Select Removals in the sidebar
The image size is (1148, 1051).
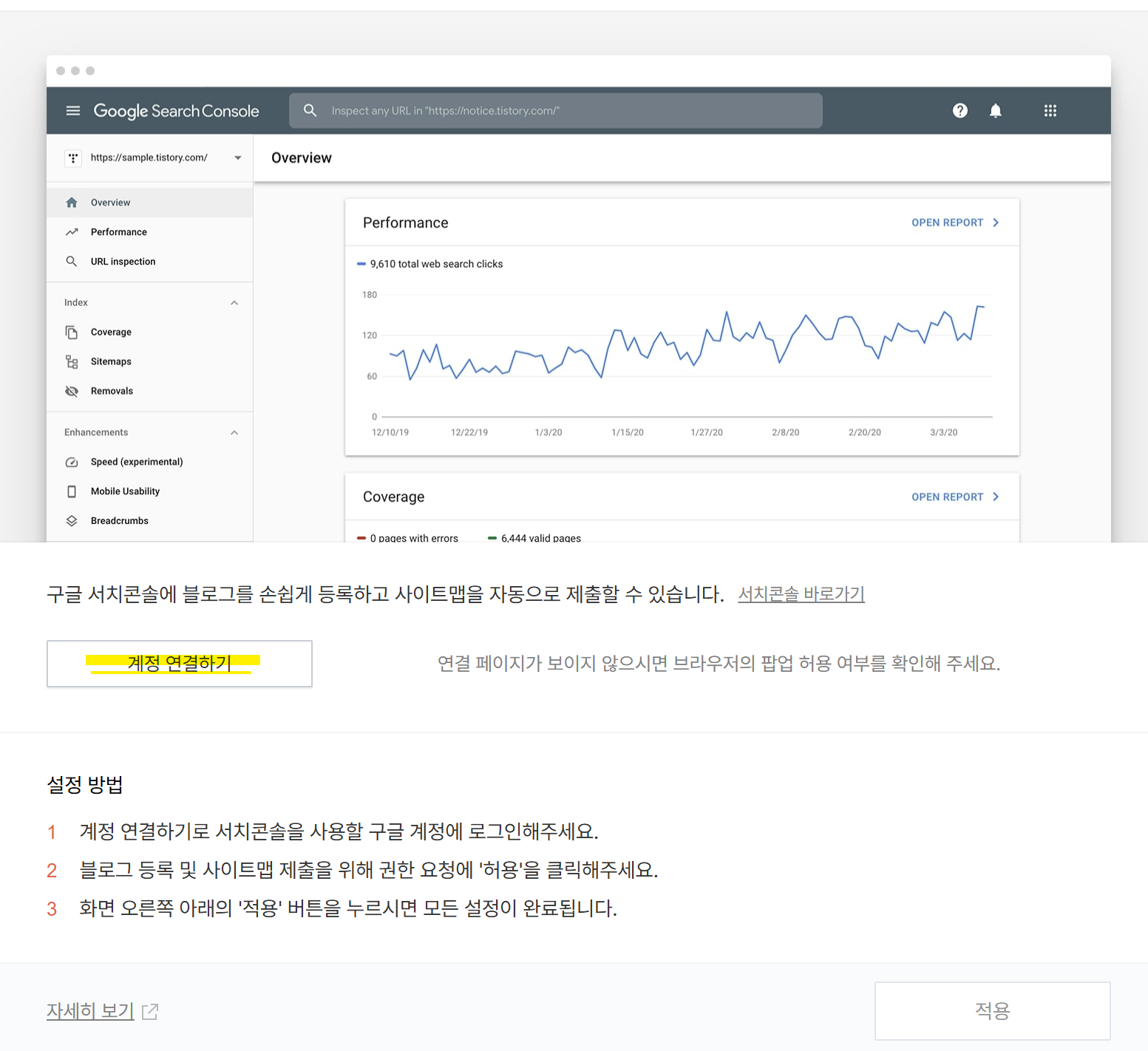point(149,391)
